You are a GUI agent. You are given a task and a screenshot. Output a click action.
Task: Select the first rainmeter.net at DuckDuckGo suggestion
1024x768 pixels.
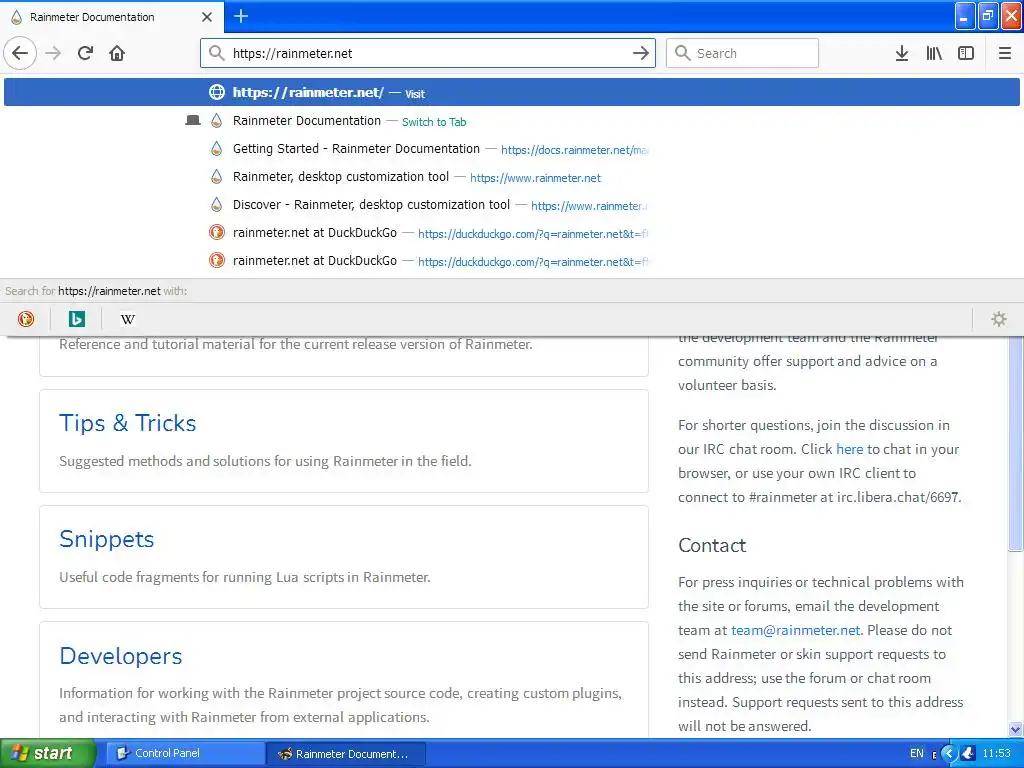click(x=512, y=233)
